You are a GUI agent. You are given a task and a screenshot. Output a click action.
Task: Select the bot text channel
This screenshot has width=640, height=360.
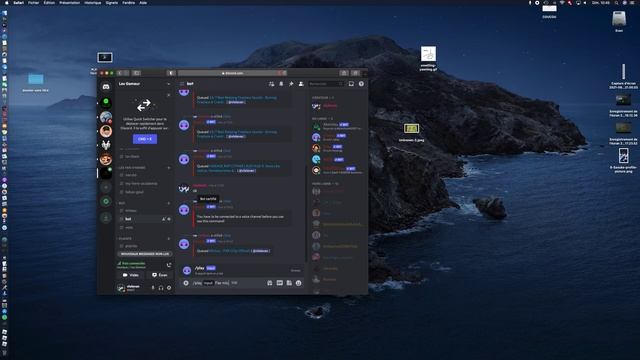(x=145, y=219)
